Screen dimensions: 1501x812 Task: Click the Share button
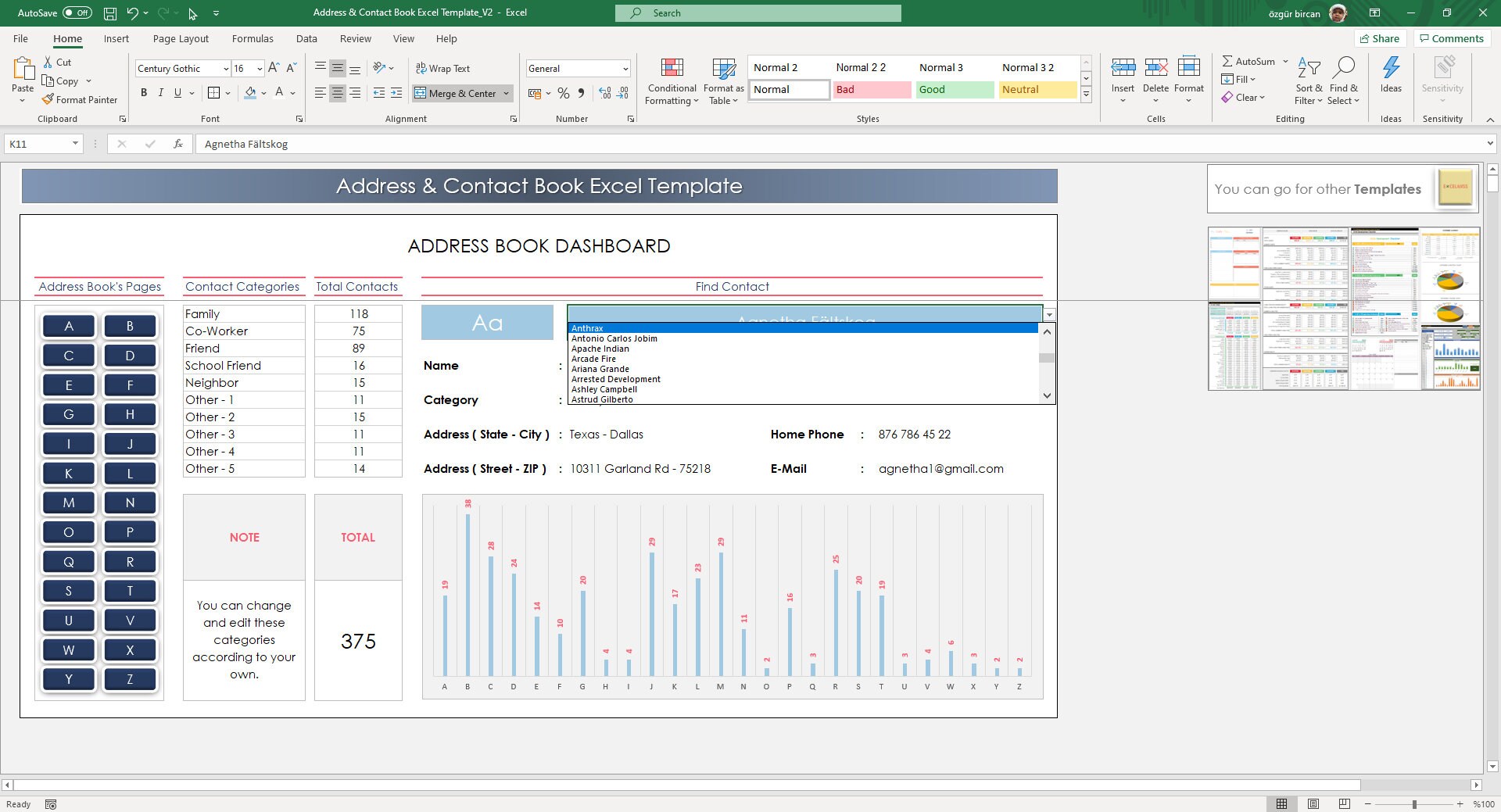(x=1380, y=38)
